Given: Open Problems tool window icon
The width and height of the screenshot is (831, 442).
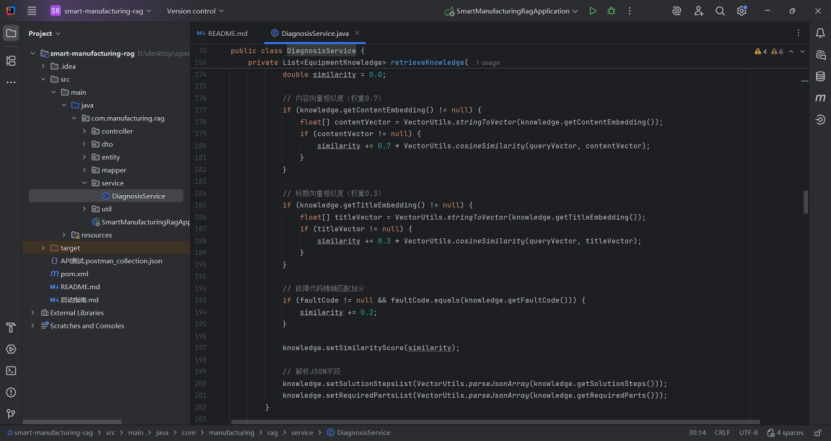Looking at the screenshot, I should click(x=11, y=393).
